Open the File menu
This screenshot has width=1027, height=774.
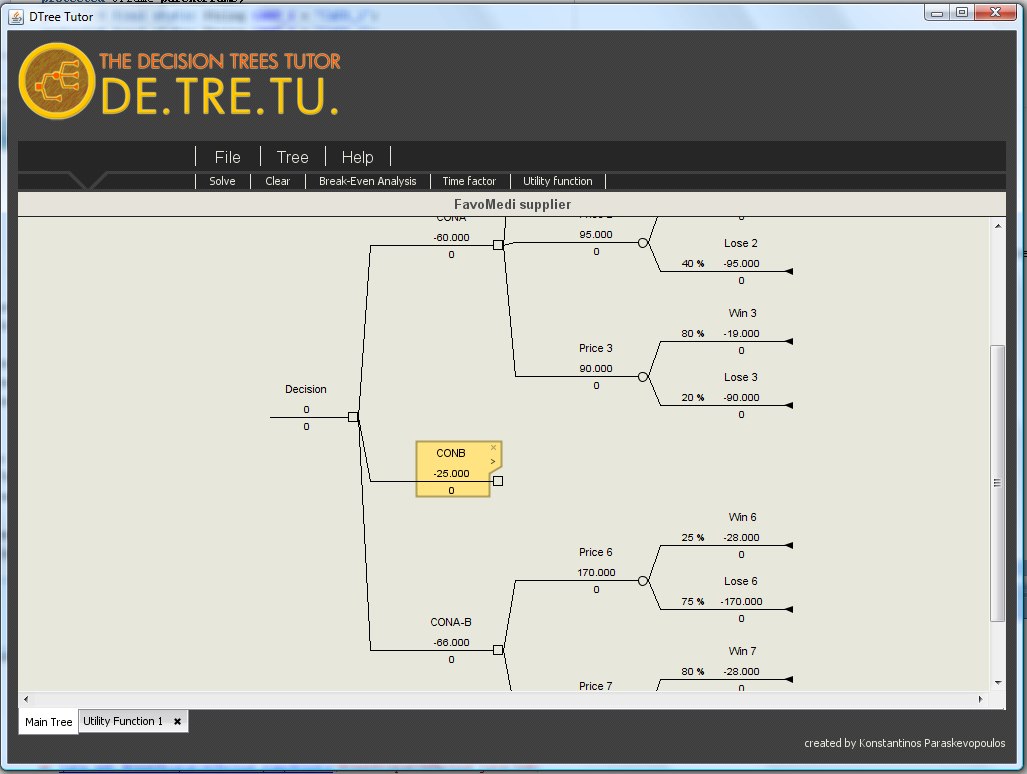click(x=227, y=157)
